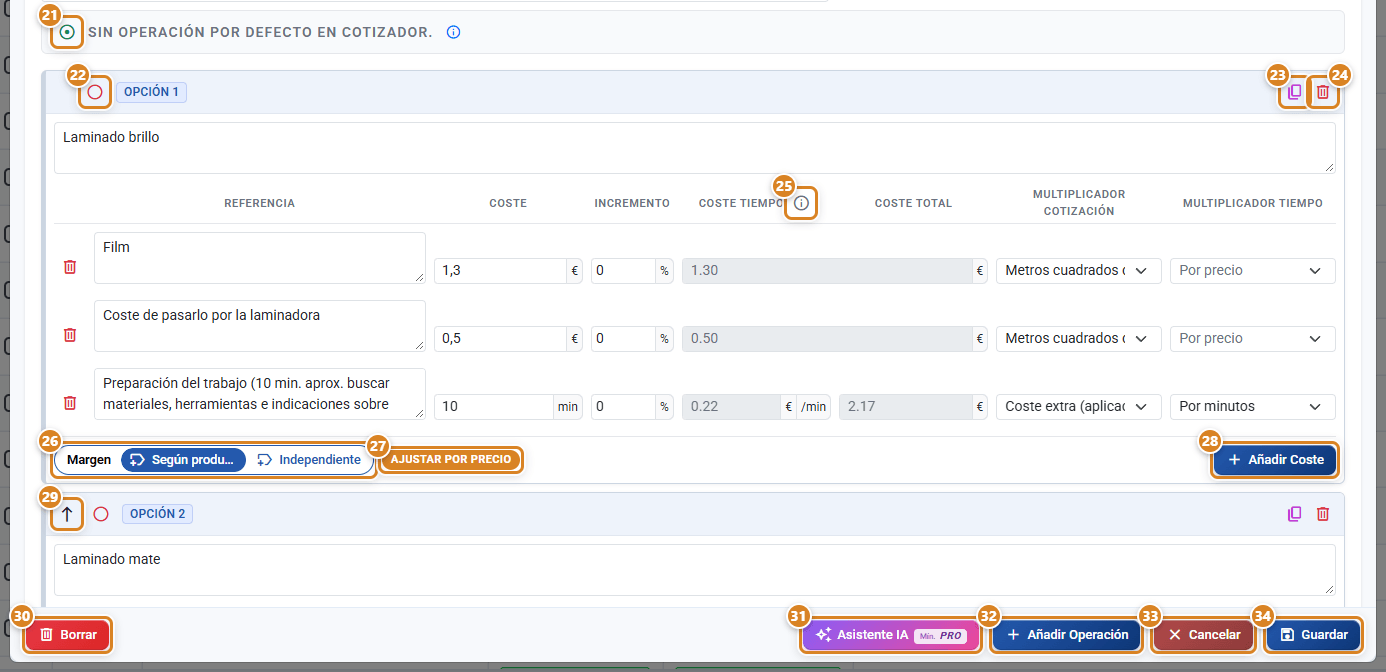The height and width of the screenshot is (672, 1386).
Task: Choose 'Según produ...' margin mode
Action: click(183, 460)
